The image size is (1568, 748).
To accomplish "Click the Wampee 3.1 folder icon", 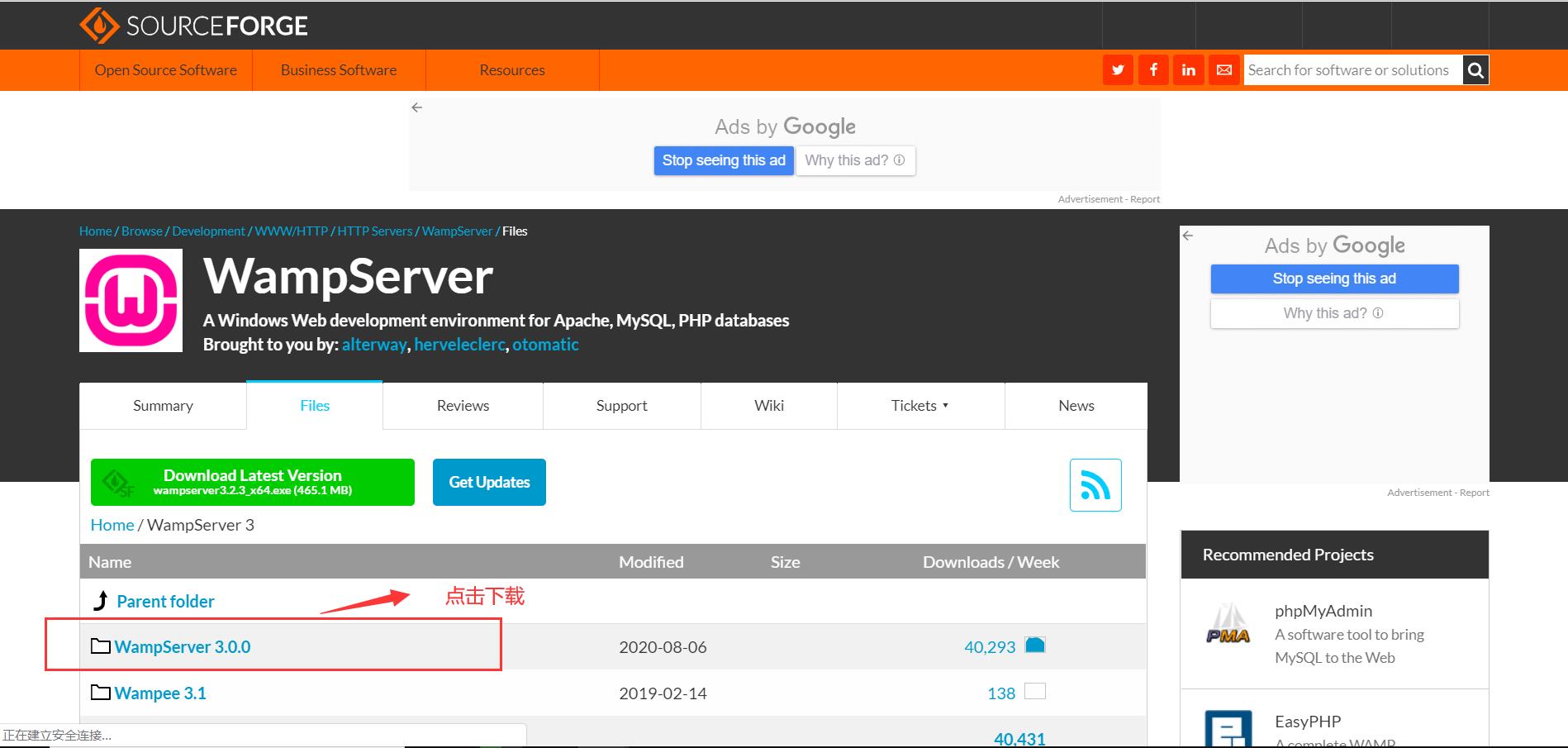I will 101,692.
